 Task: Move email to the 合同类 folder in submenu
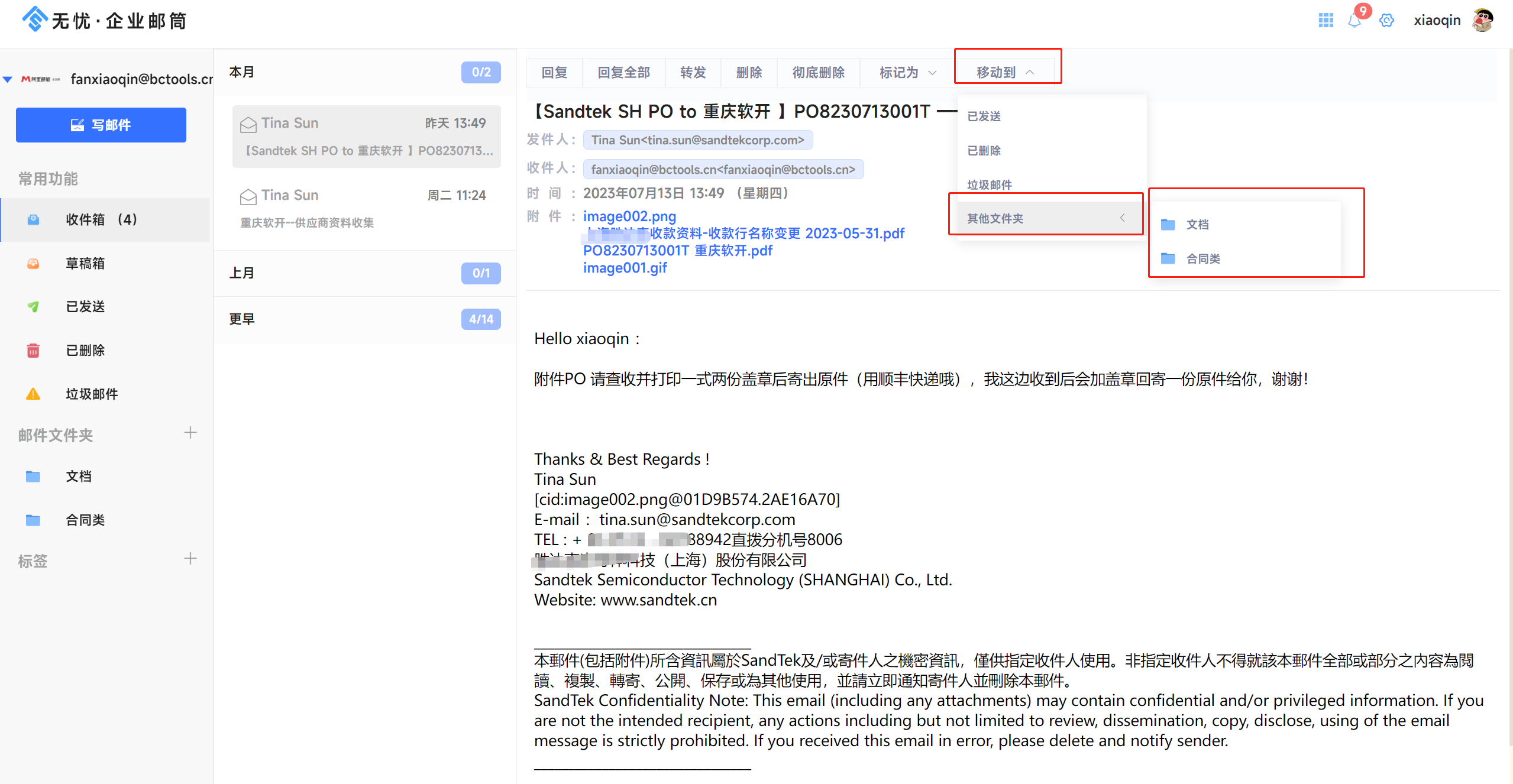point(1202,258)
